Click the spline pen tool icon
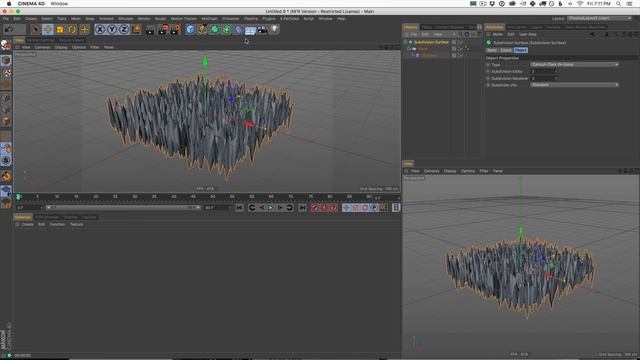 [x=202, y=29]
